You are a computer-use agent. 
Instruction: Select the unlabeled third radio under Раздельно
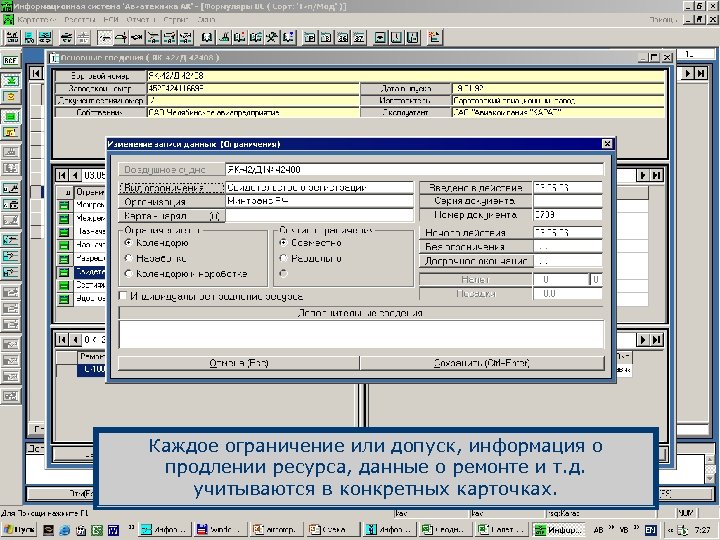pos(283,274)
